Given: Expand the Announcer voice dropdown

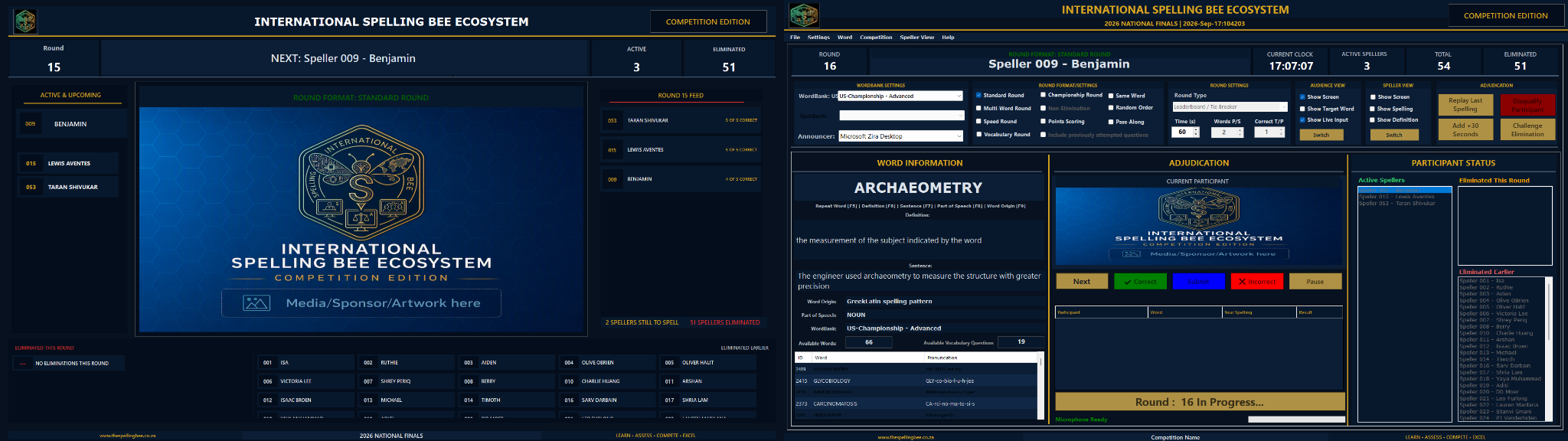Looking at the screenshot, I should 901,136.
